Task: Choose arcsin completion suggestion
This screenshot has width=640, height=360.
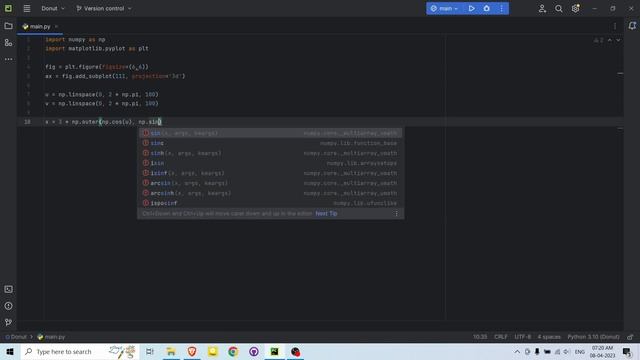Action: (270, 183)
